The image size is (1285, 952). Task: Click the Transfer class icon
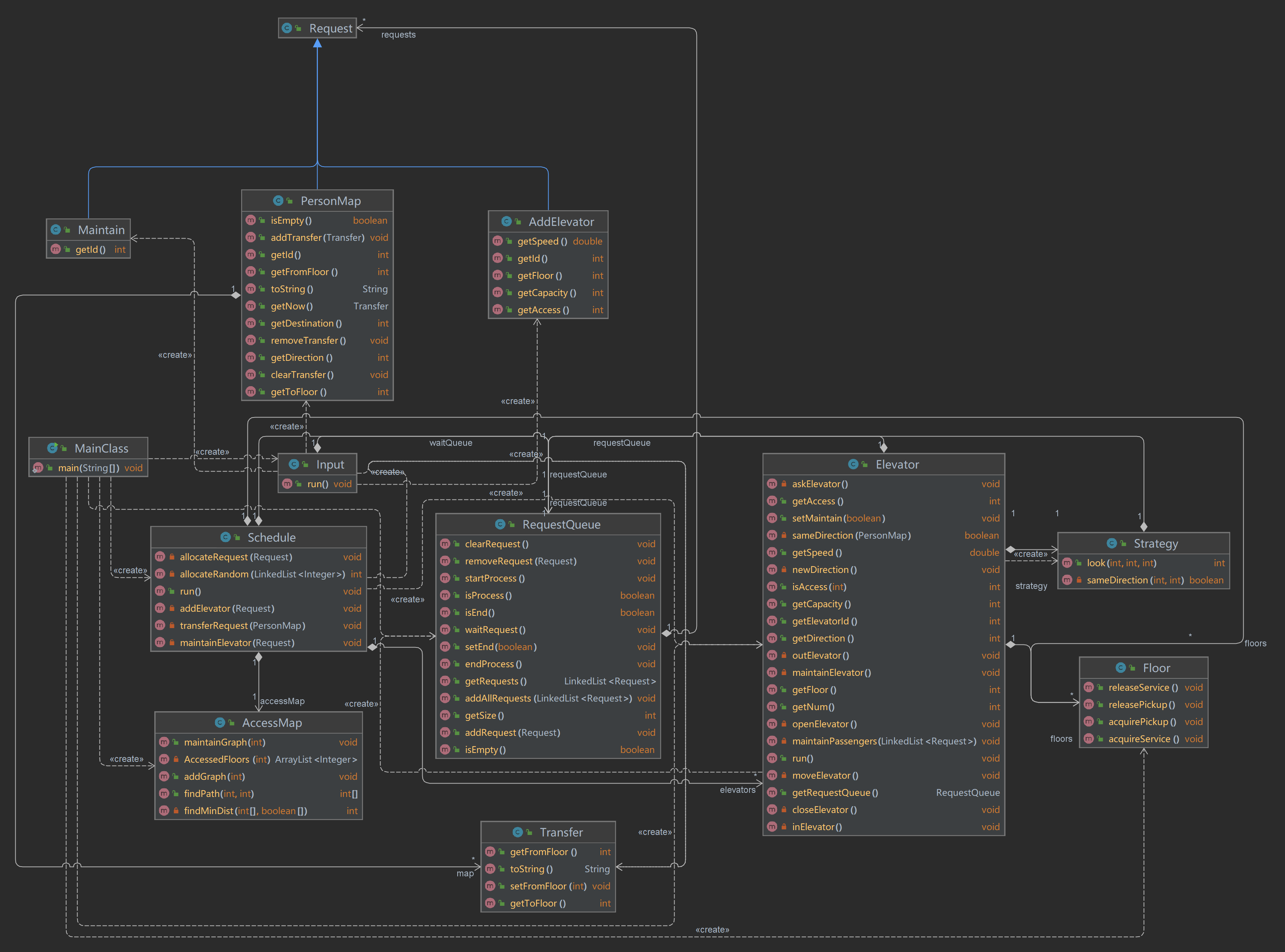517,832
